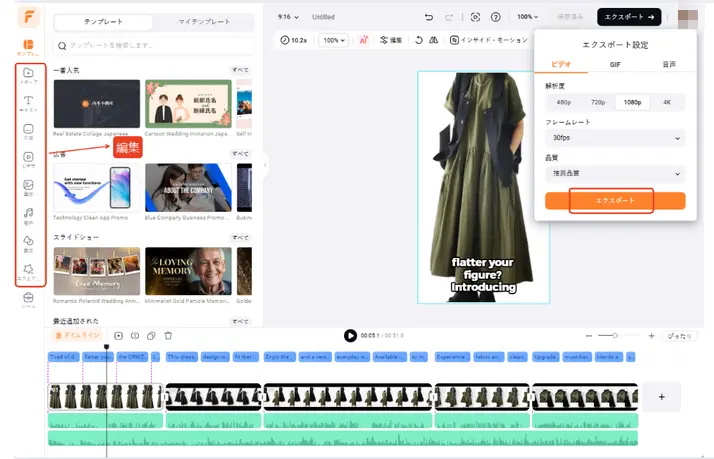Select Technology Clean App Promo thumbnail
The width and height of the screenshot is (714, 459).
pos(97,188)
